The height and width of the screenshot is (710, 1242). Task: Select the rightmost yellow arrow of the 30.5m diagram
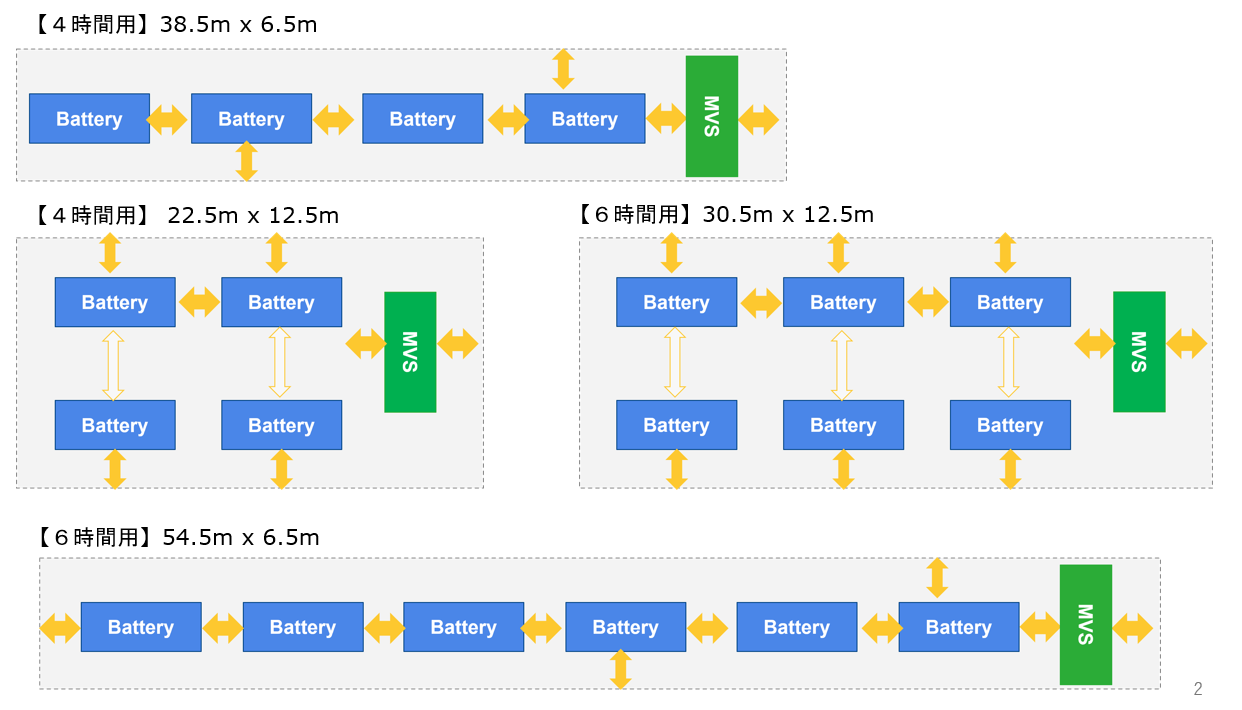1190,341
